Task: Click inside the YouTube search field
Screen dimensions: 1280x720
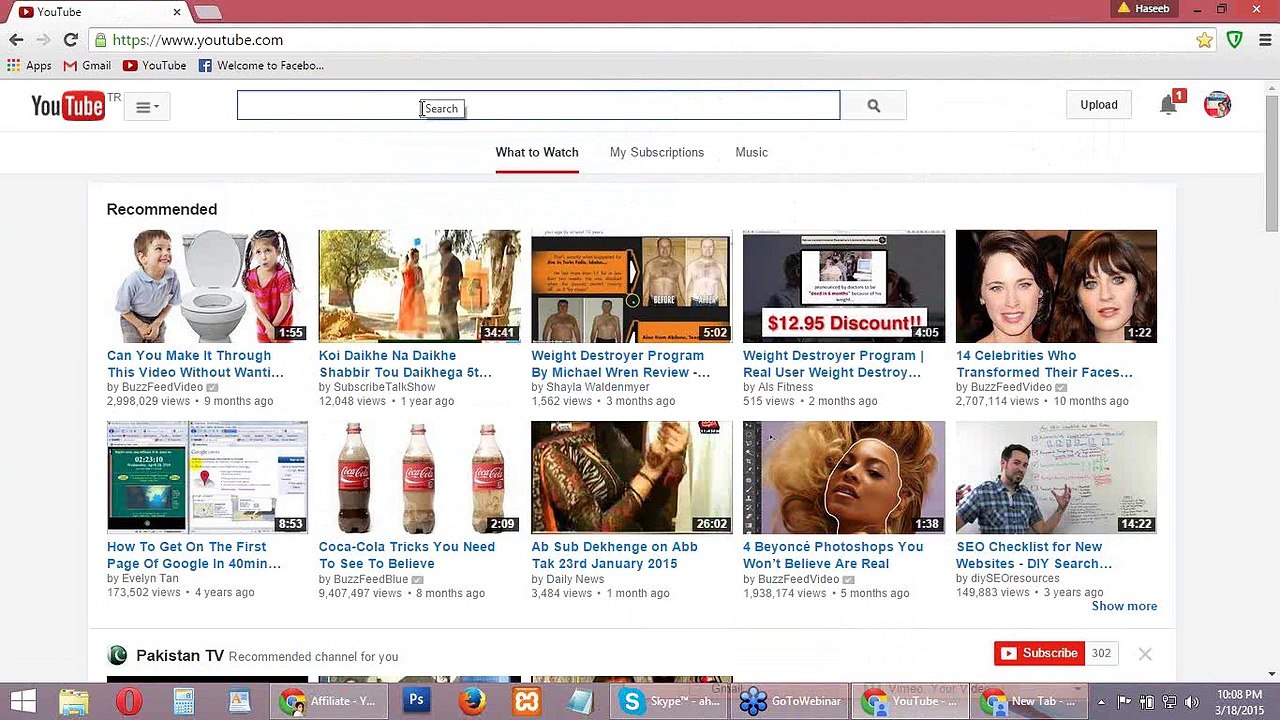Action: point(538,105)
